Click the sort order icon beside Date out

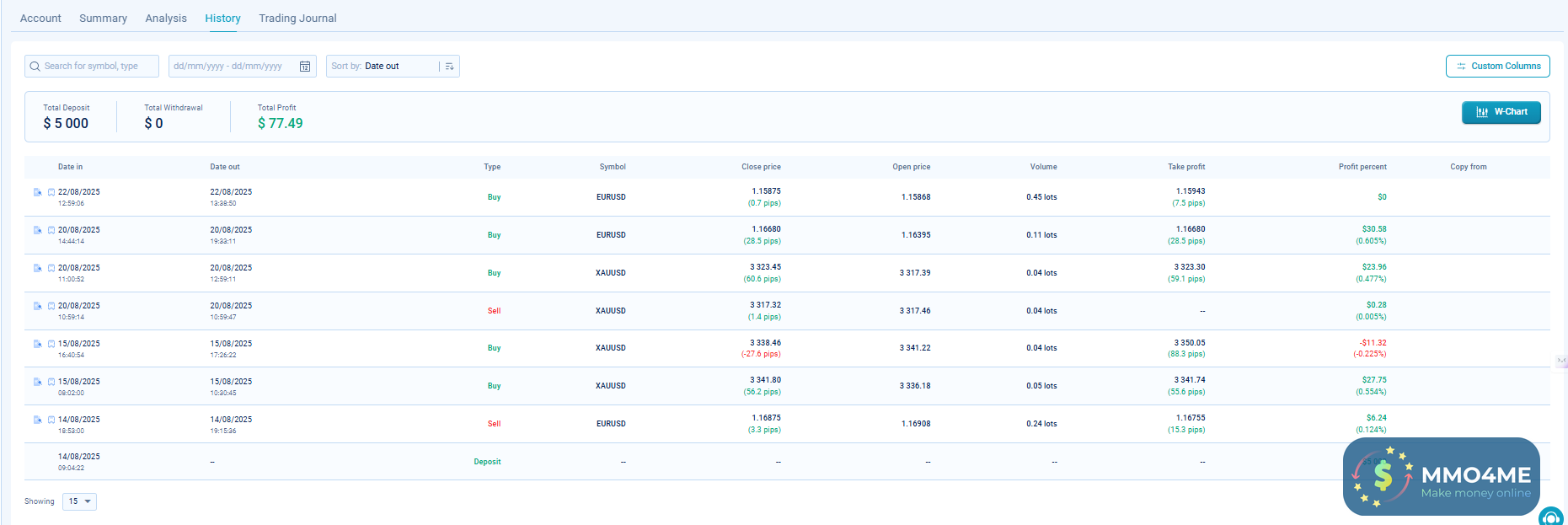coord(449,67)
